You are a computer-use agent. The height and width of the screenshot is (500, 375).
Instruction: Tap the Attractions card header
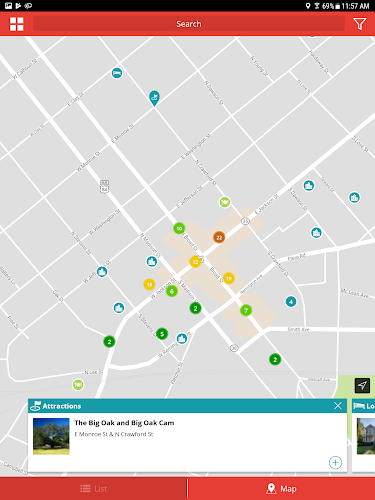pyautogui.click(x=187, y=406)
